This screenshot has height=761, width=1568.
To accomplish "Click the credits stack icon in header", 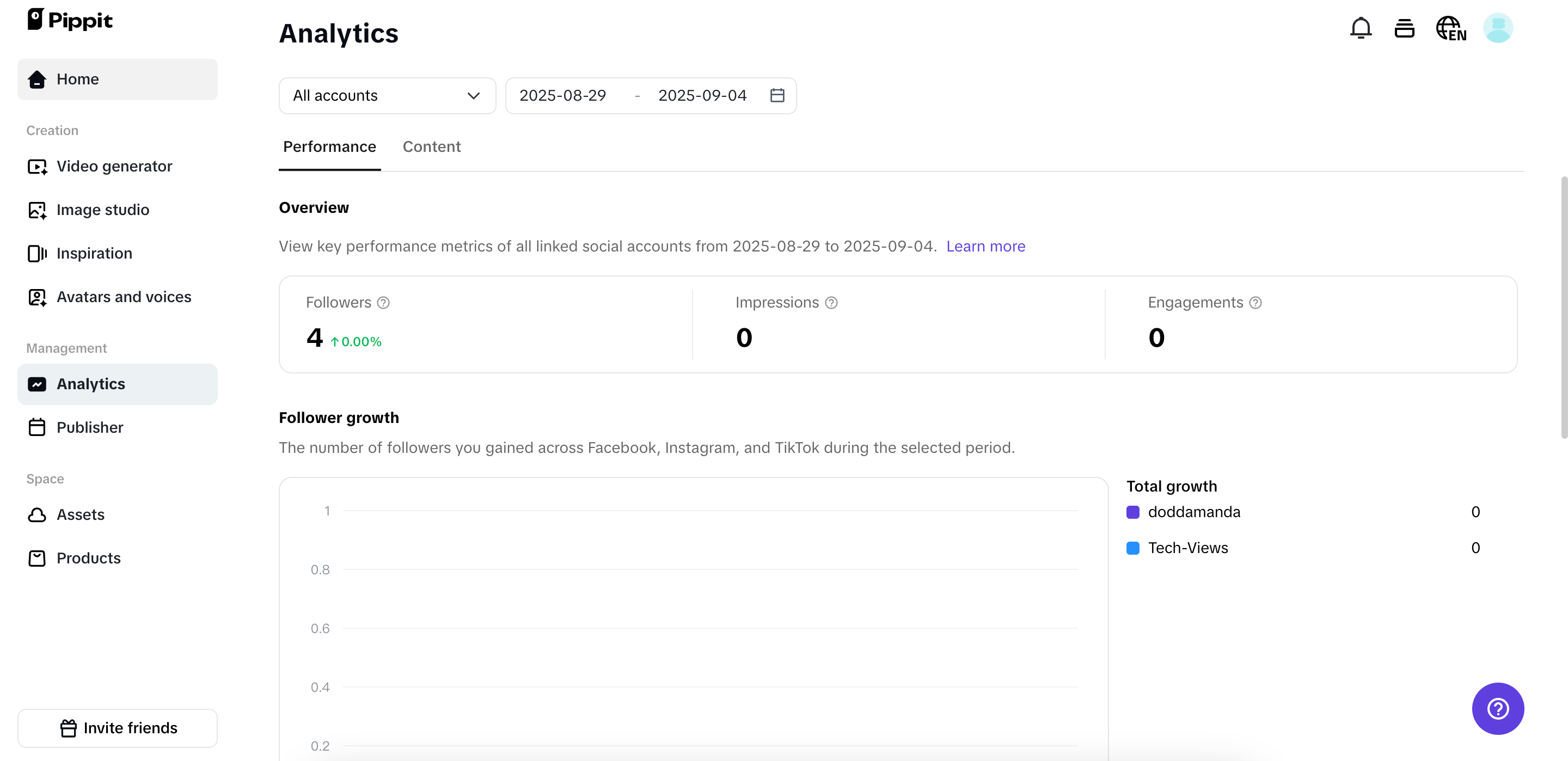I will pos(1404,28).
